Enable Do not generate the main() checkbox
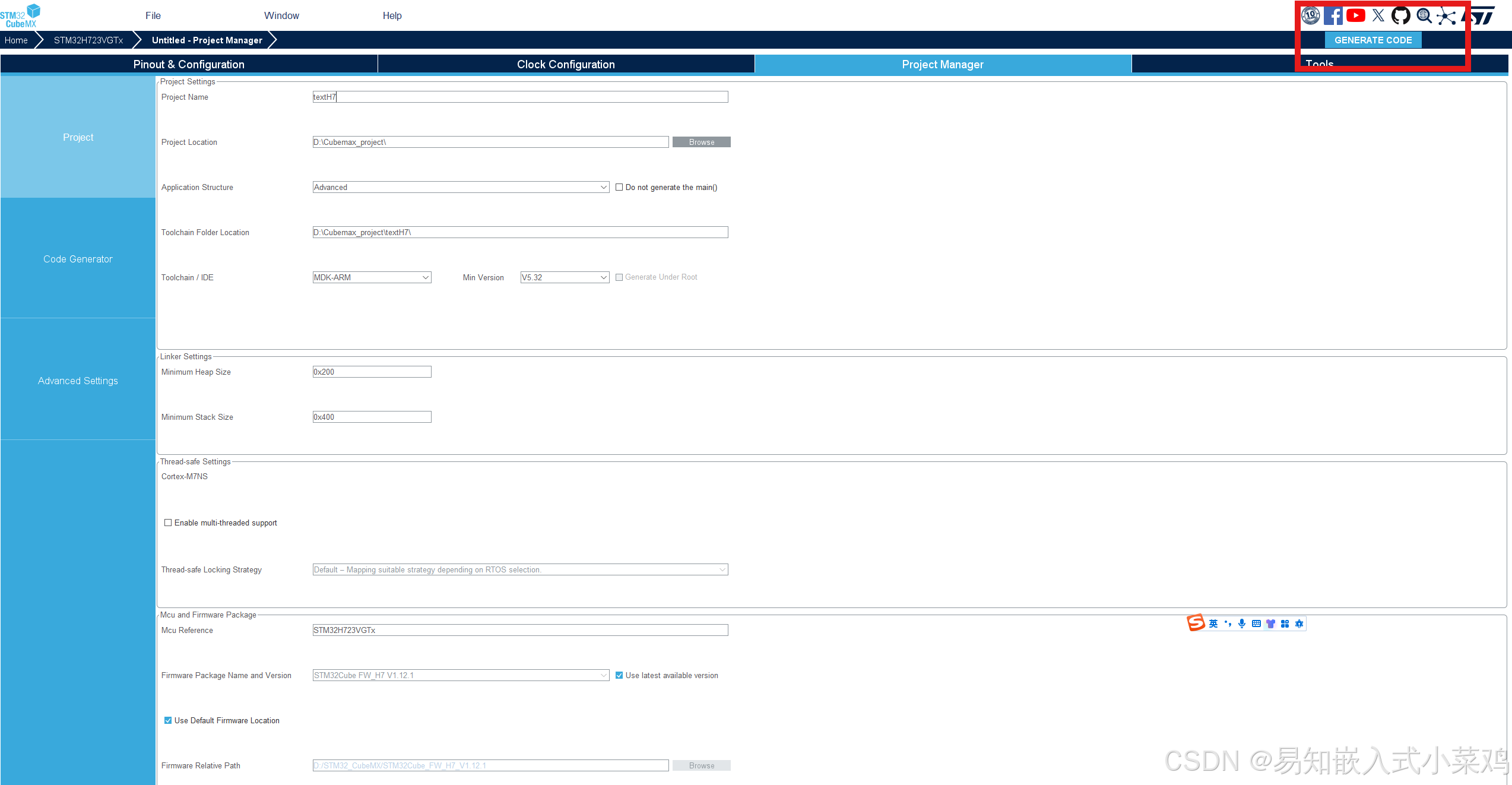 coord(619,187)
